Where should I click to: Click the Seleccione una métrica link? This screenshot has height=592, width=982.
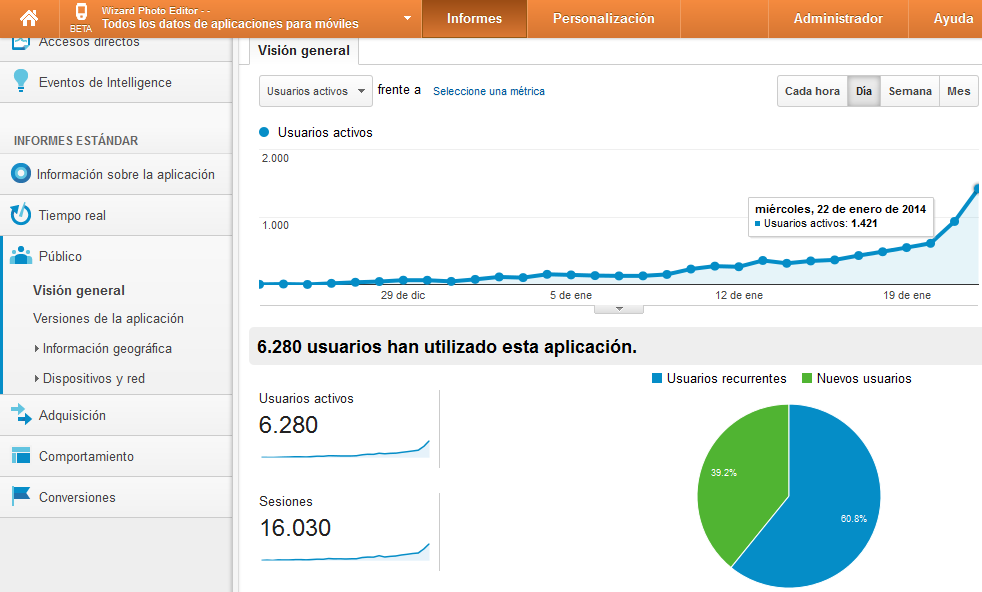click(489, 91)
